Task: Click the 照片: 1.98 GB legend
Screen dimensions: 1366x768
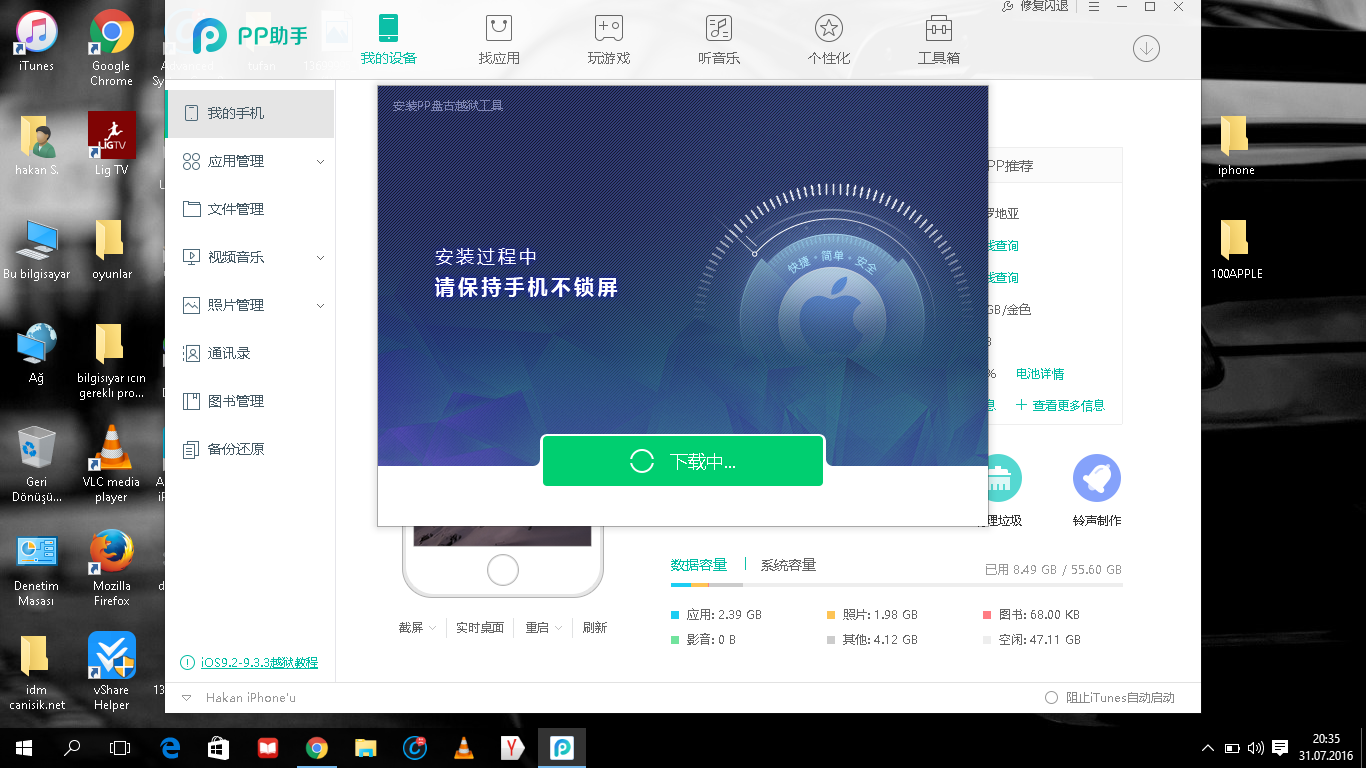Action: 872,615
